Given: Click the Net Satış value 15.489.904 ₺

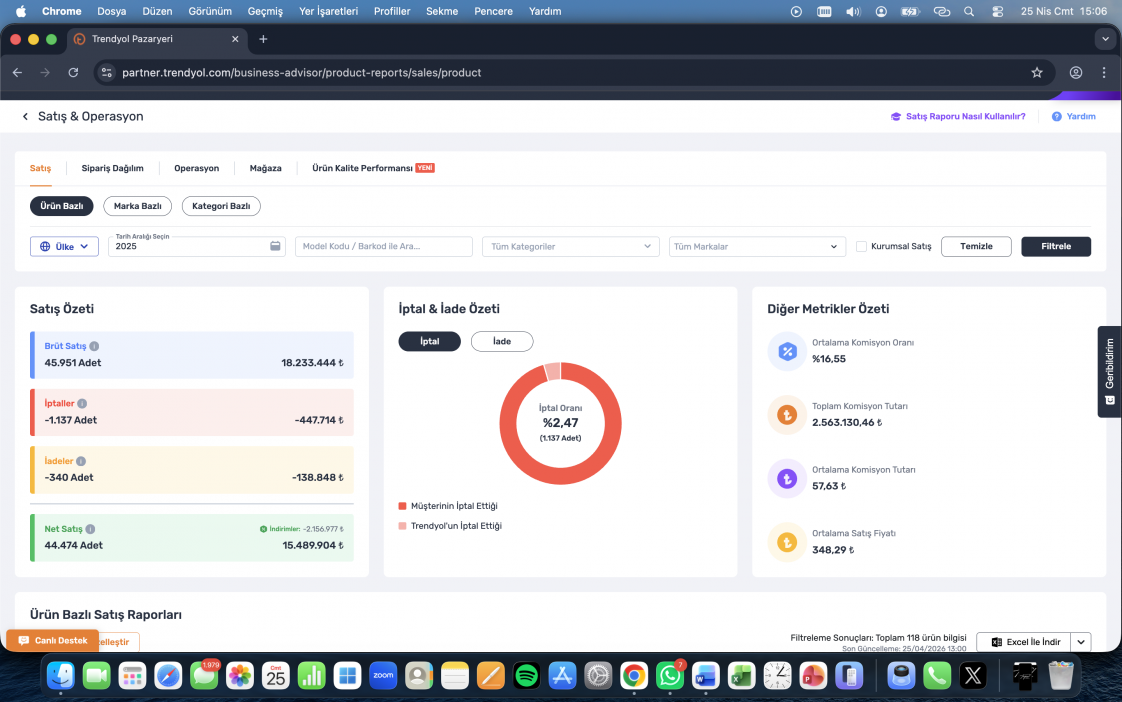Looking at the screenshot, I should (313, 545).
